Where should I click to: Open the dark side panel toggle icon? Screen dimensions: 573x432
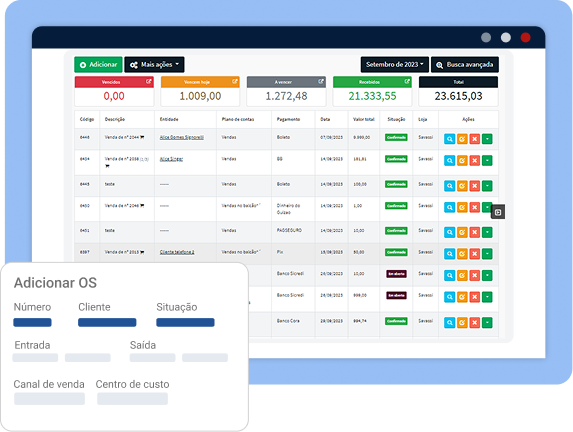click(x=498, y=212)
